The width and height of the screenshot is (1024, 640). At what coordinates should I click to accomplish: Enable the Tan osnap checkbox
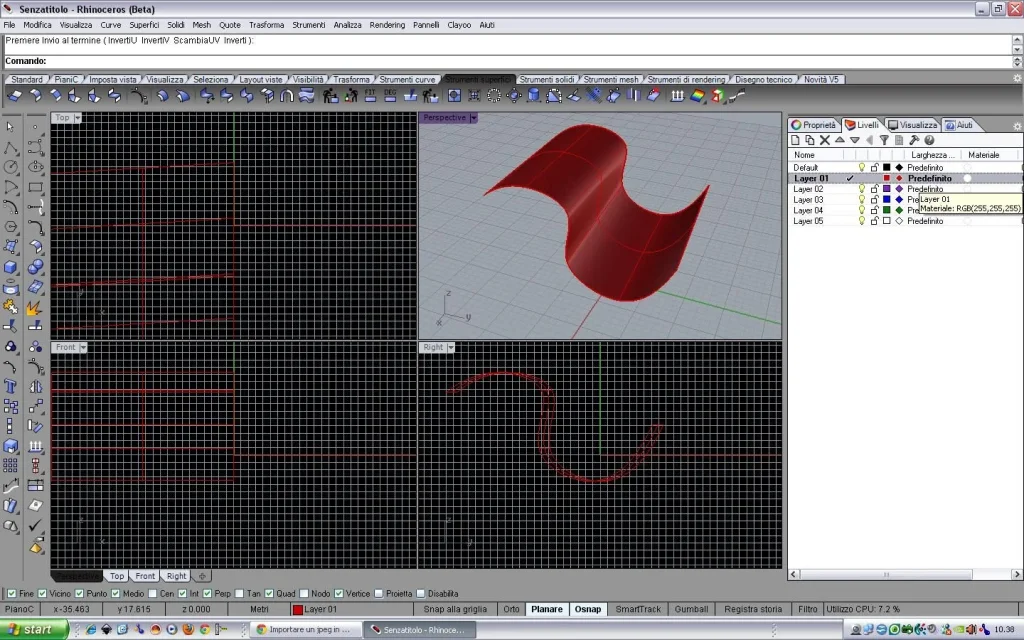(x=239, y=594)
